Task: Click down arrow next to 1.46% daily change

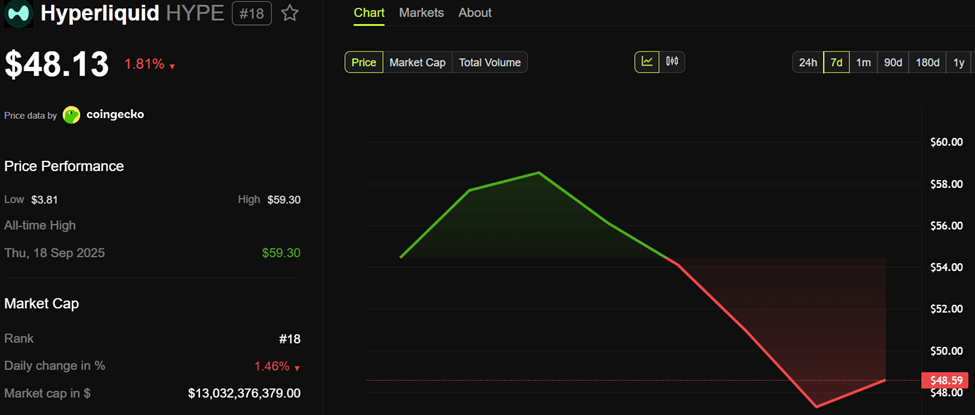Action: 297,368
